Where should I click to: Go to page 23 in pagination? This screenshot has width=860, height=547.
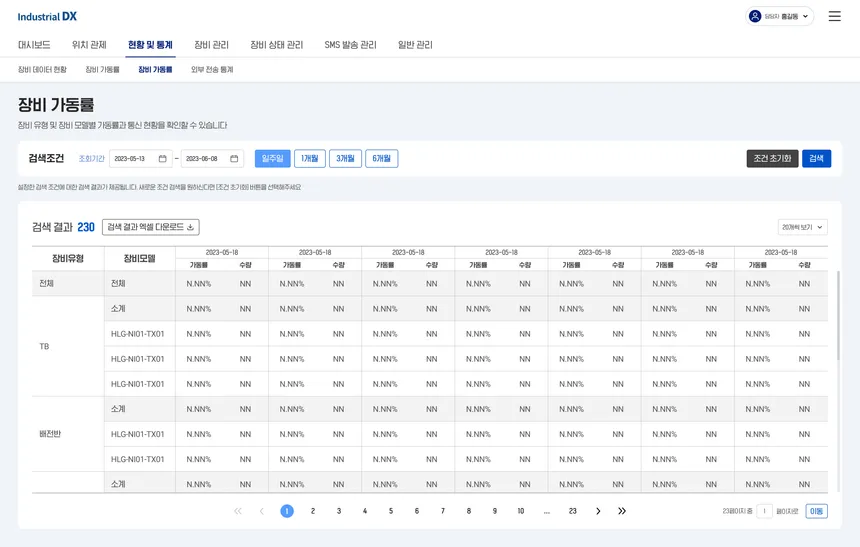coord(573,511)
